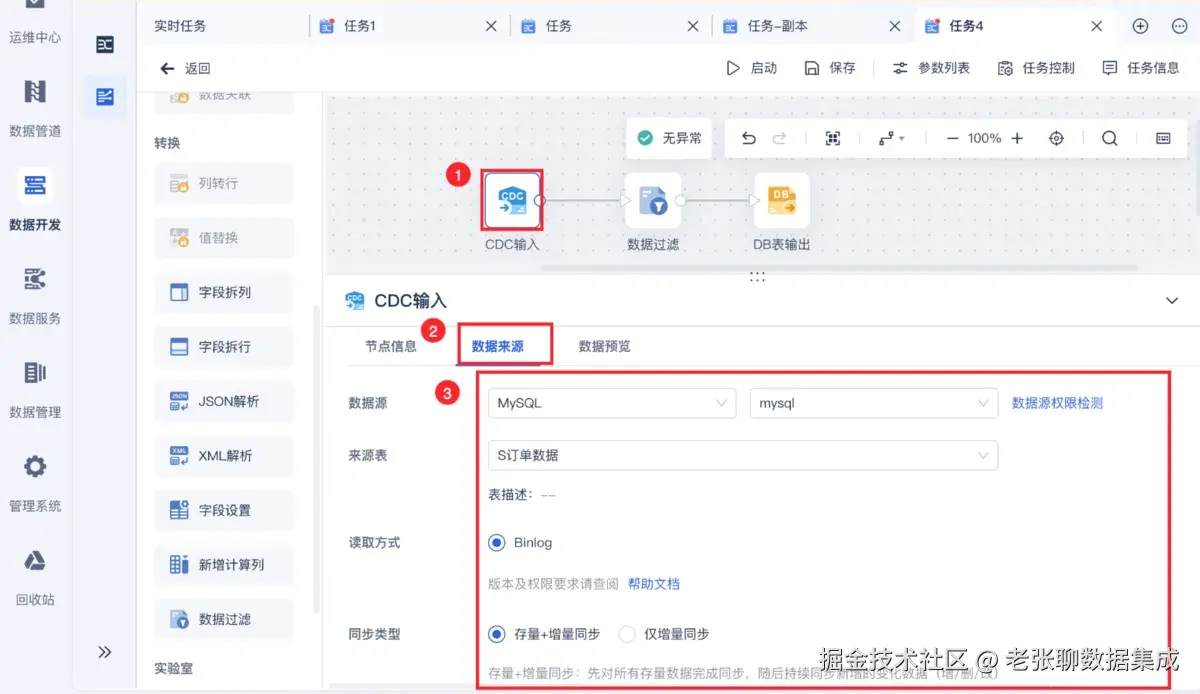
Task: Select the Binlog read method radio
Action: (497, 543)
